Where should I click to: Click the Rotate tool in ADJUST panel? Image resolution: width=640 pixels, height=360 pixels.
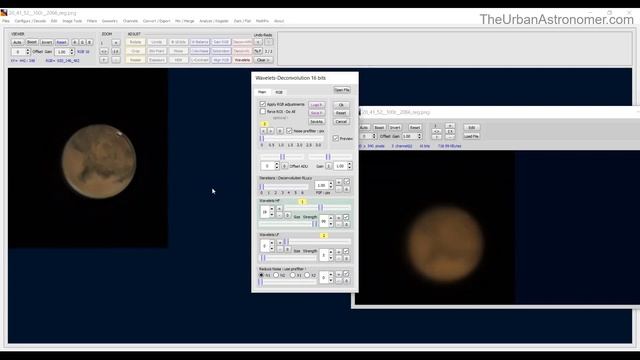136,42
